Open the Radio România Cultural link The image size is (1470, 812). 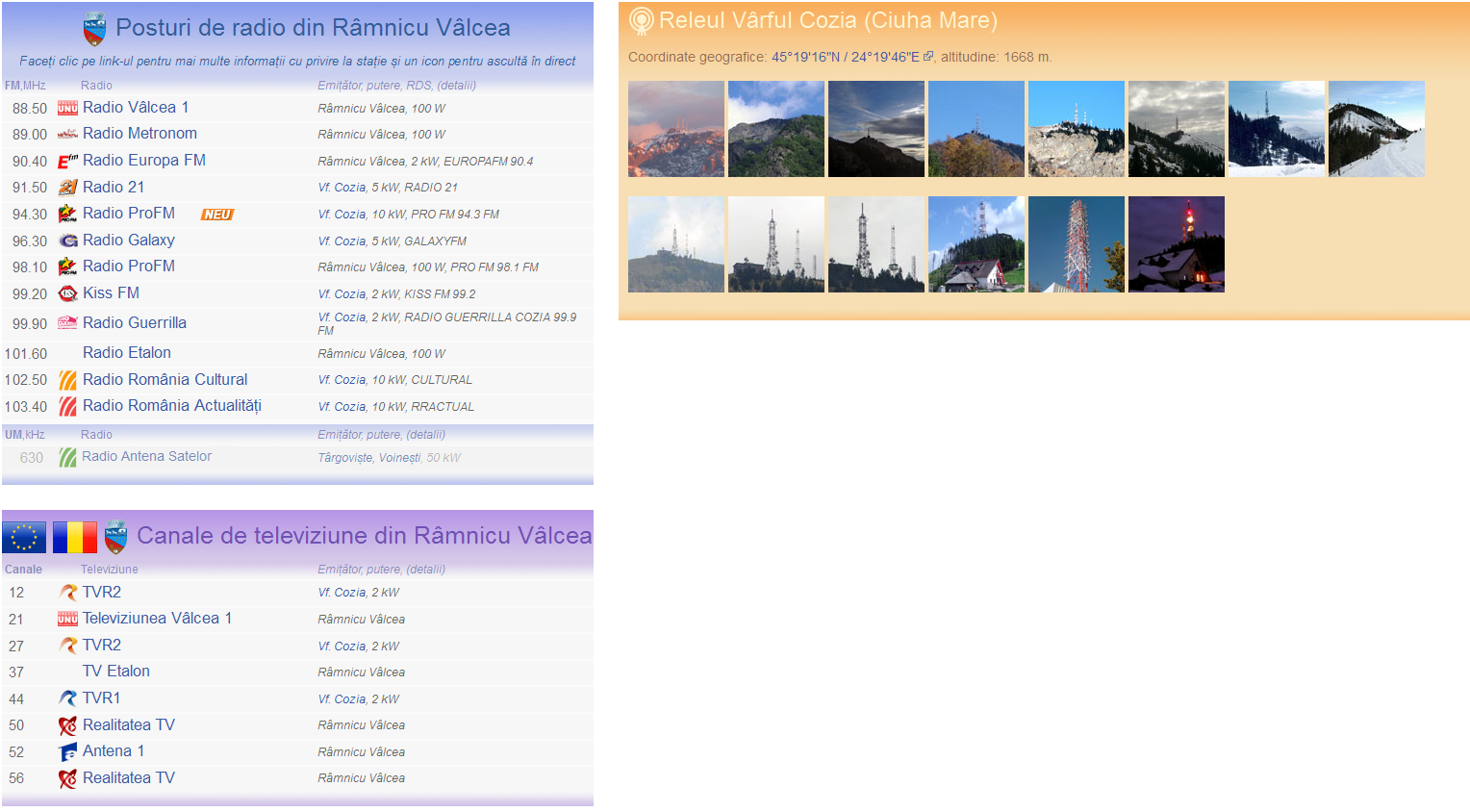click(x=165, y=379)
